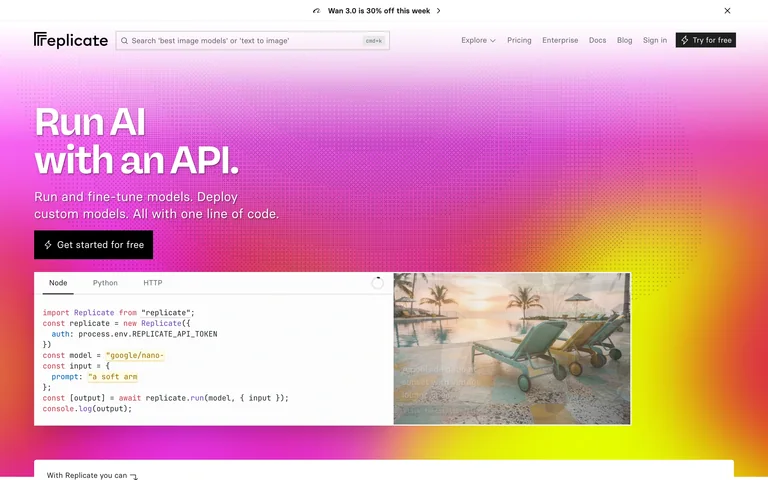Click the "google/nano-" model string
The width and height of the screenshot is (768, 480).
click(x=135, y=355)
